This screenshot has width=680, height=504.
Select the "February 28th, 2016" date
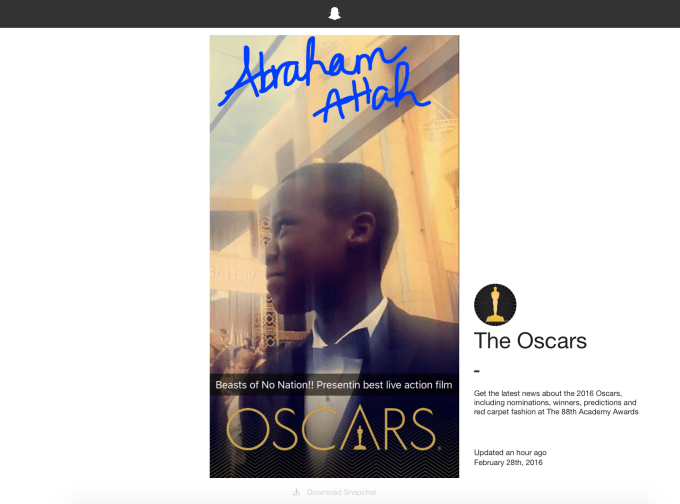point(508,462)
